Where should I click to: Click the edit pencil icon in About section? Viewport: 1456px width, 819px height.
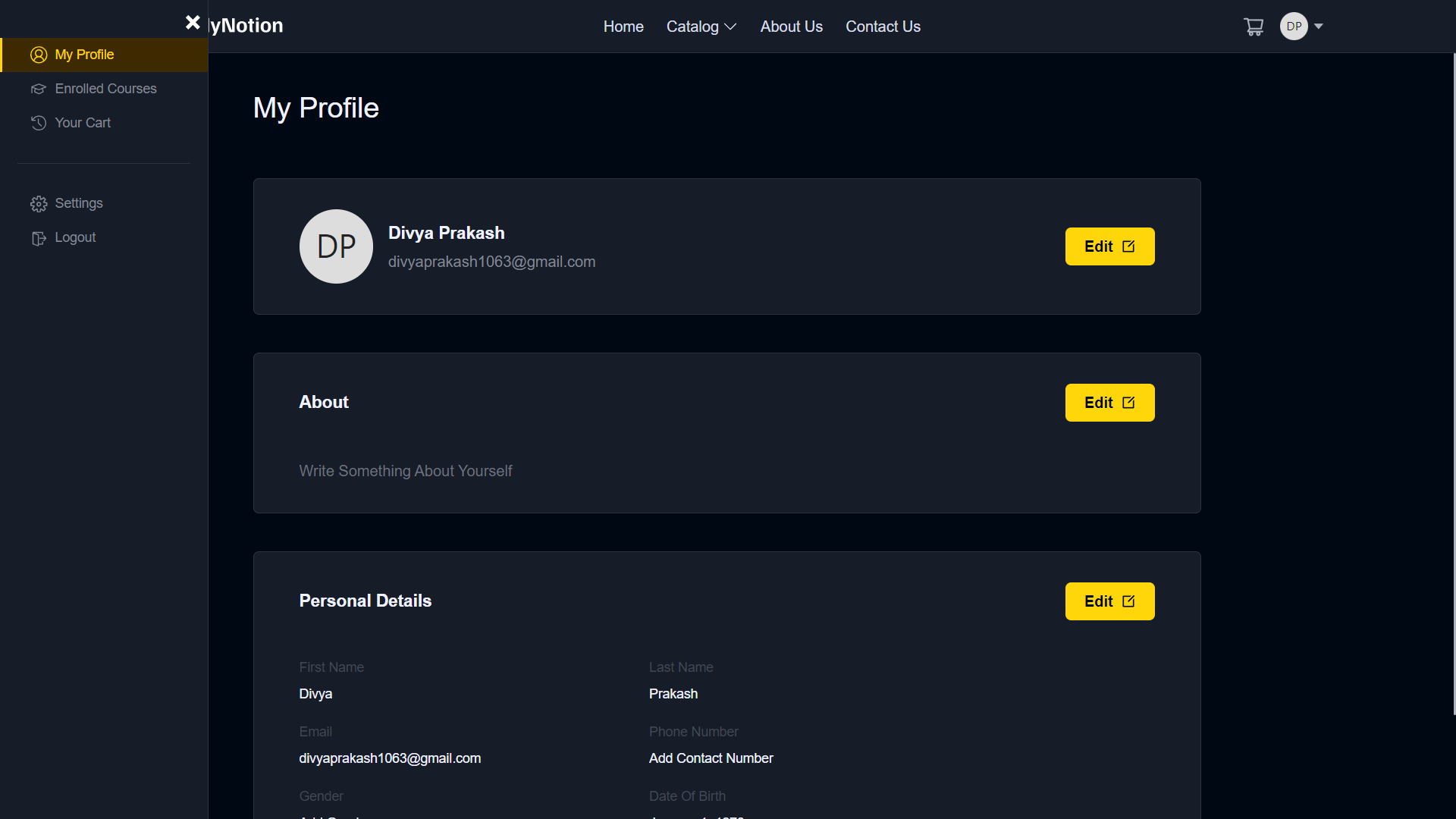tap(1128, 403)
